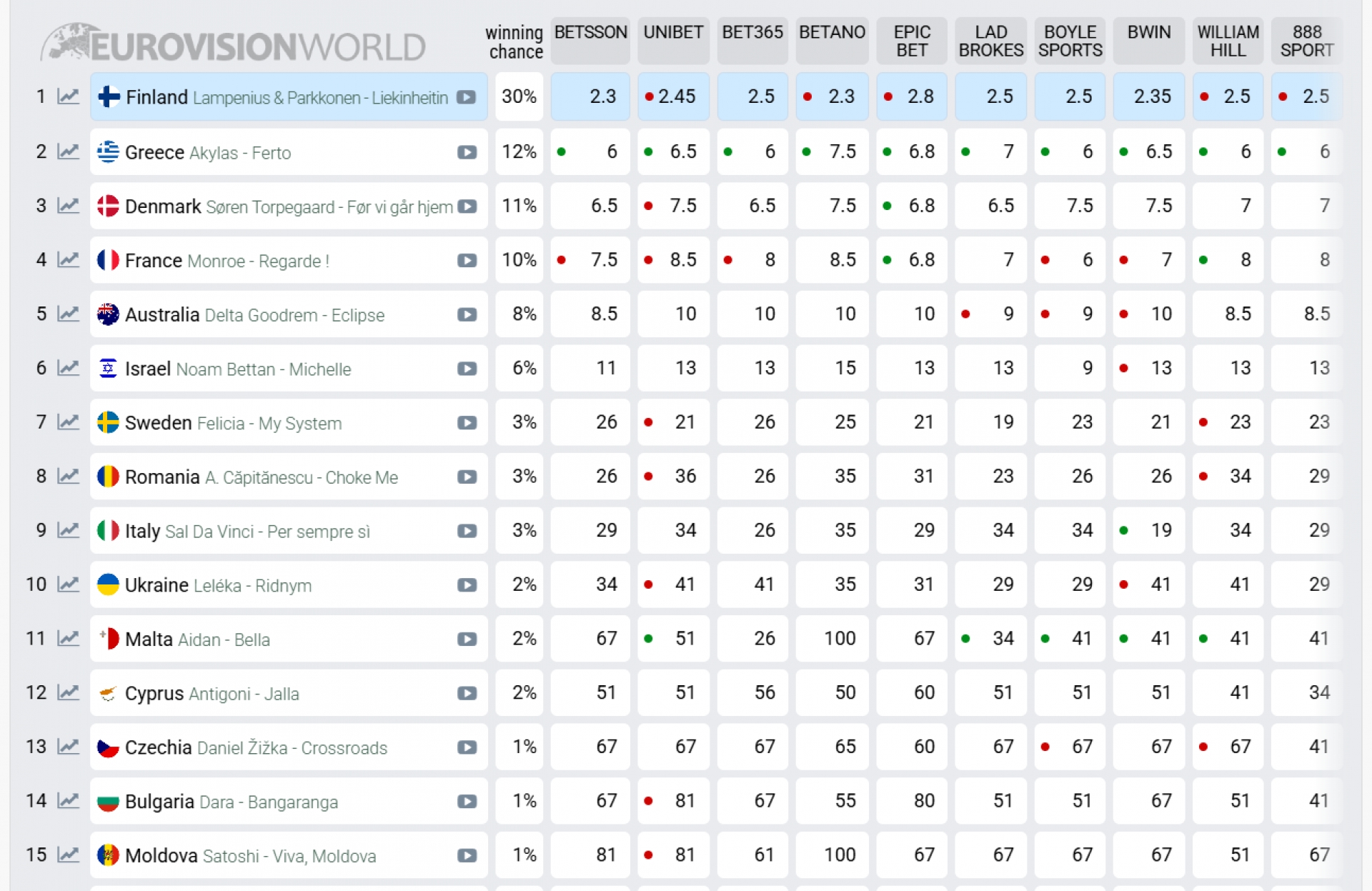Click Romania's trend chart icon
The height and width of the screenshot is (891, 1372).
pos(68,477)
